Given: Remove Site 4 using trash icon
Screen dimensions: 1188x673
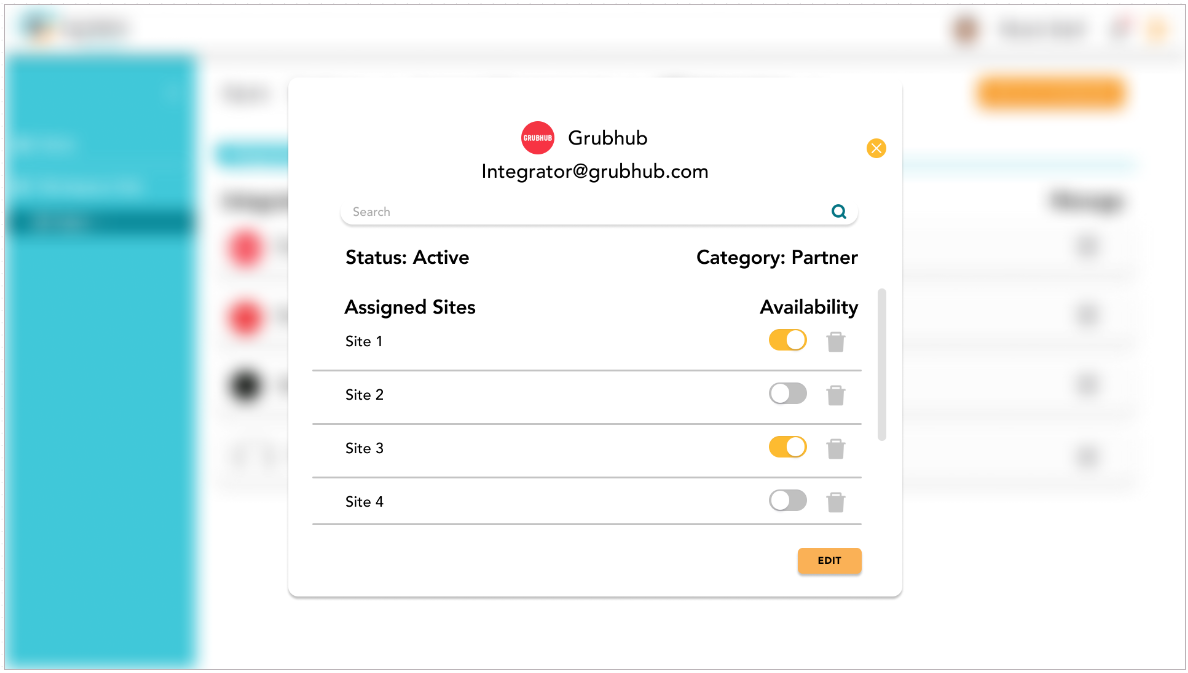Looking at the screenshot, I should (836, 502).
